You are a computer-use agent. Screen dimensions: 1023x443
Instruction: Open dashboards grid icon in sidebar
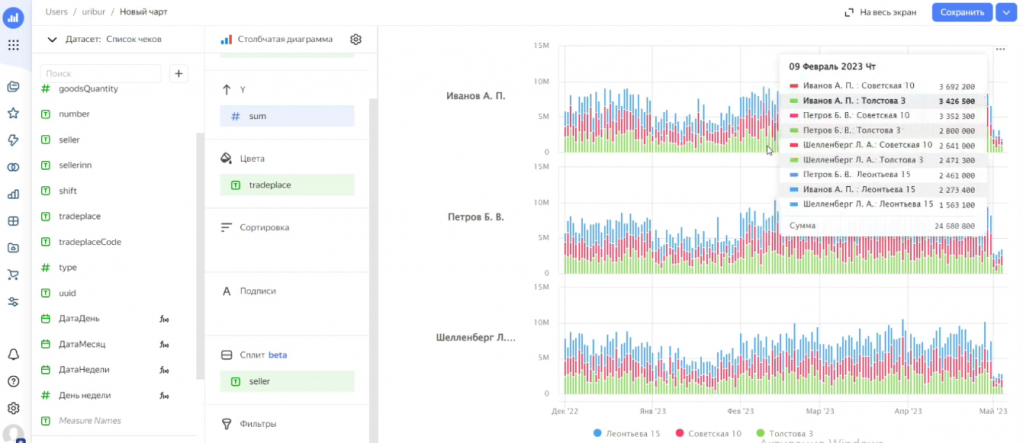click(x=13, y=221)
